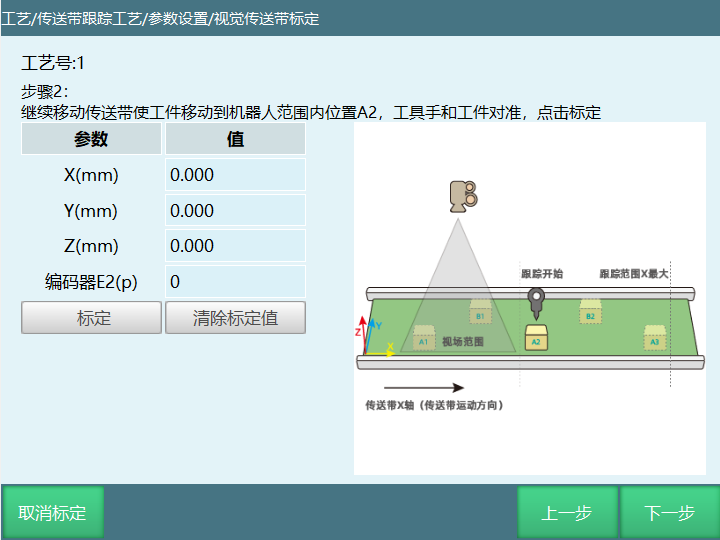This screenshot has height=540, width=720.
Task: Click the 视场范围 label in diagram
Action: click(462, 342)
